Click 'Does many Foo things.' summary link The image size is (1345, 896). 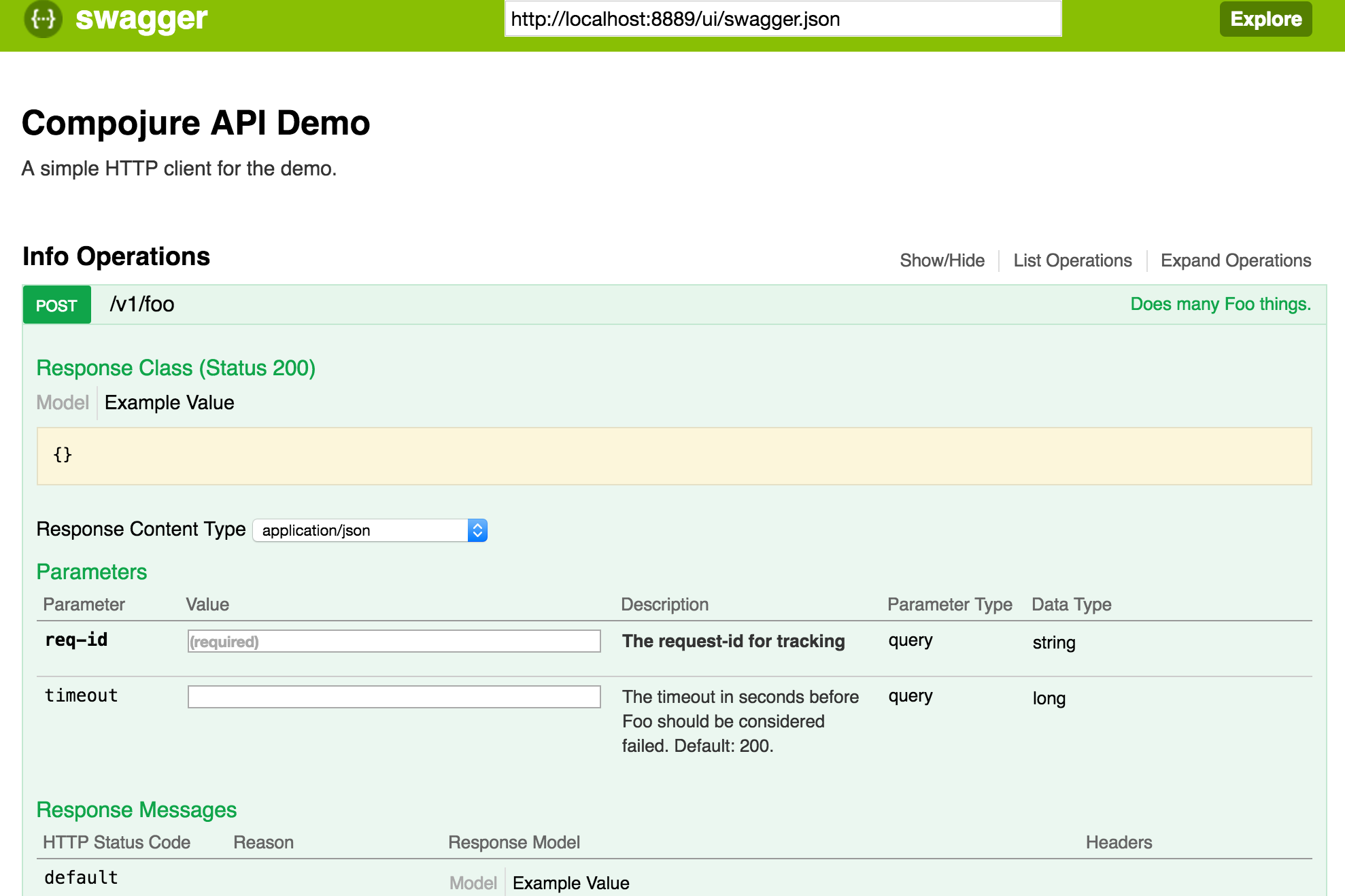tap(1220, 304)
